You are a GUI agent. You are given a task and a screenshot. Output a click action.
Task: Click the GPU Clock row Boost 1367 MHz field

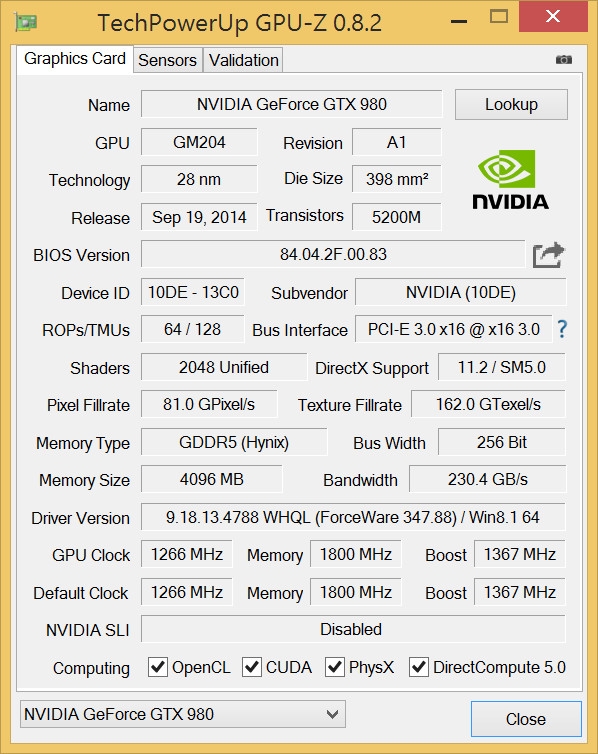click(x=520, y=554)
